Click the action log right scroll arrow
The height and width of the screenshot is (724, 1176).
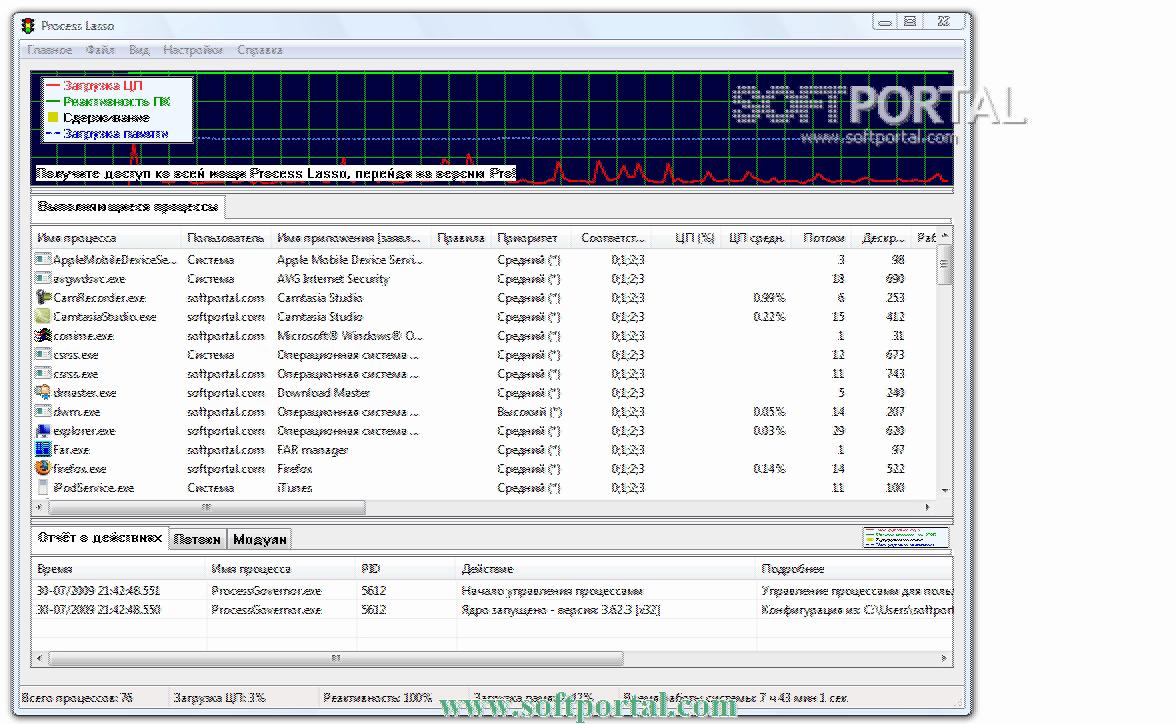944,658
